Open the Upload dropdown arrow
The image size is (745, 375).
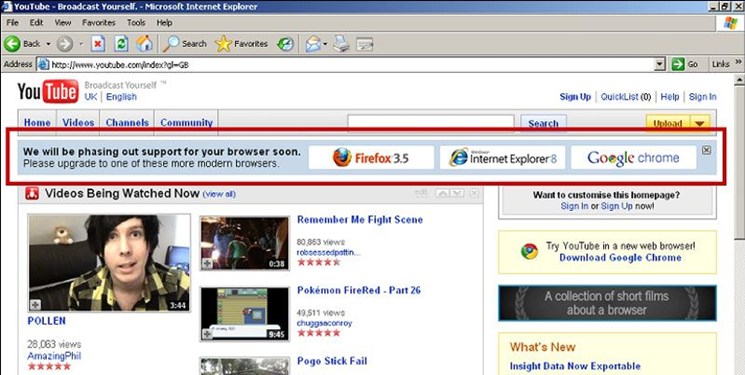click(699, 124)
